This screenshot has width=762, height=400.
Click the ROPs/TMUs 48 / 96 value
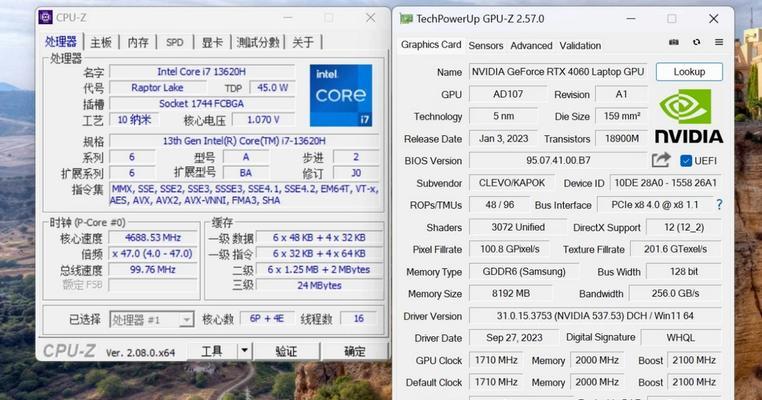[499, 205]
